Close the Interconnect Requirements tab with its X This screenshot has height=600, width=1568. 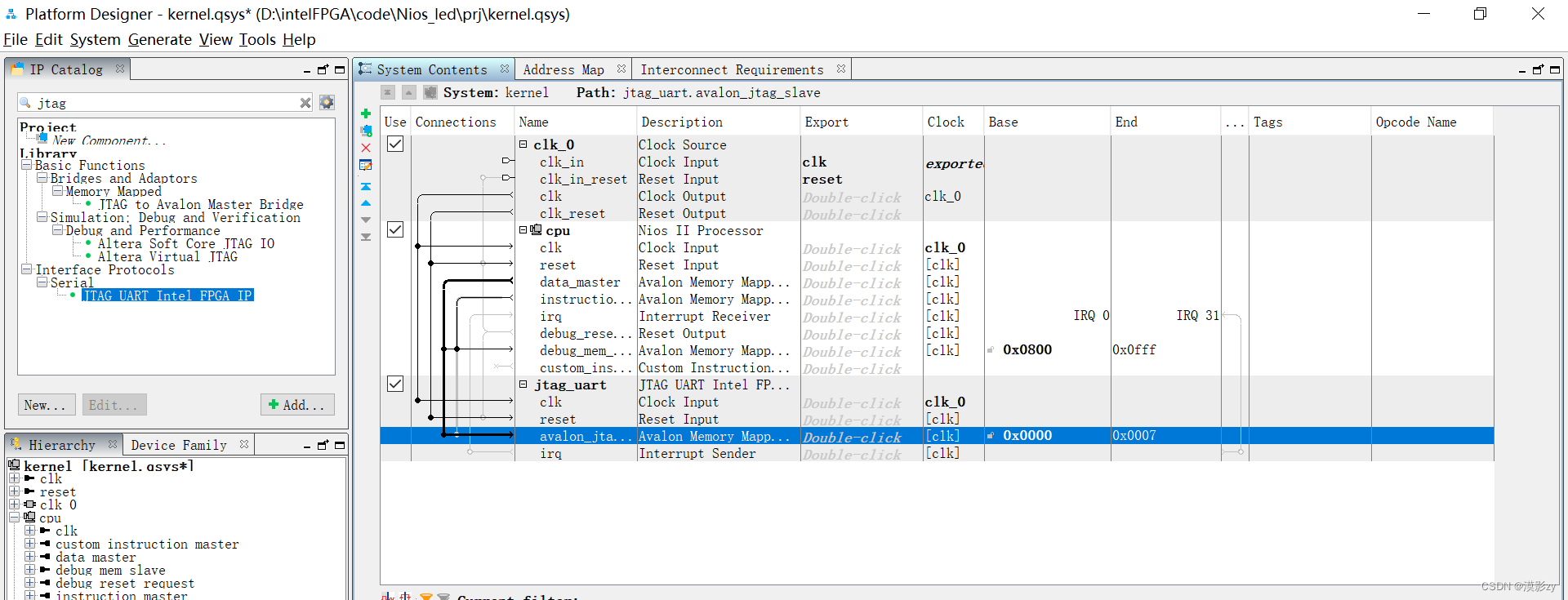coord(840,69)
